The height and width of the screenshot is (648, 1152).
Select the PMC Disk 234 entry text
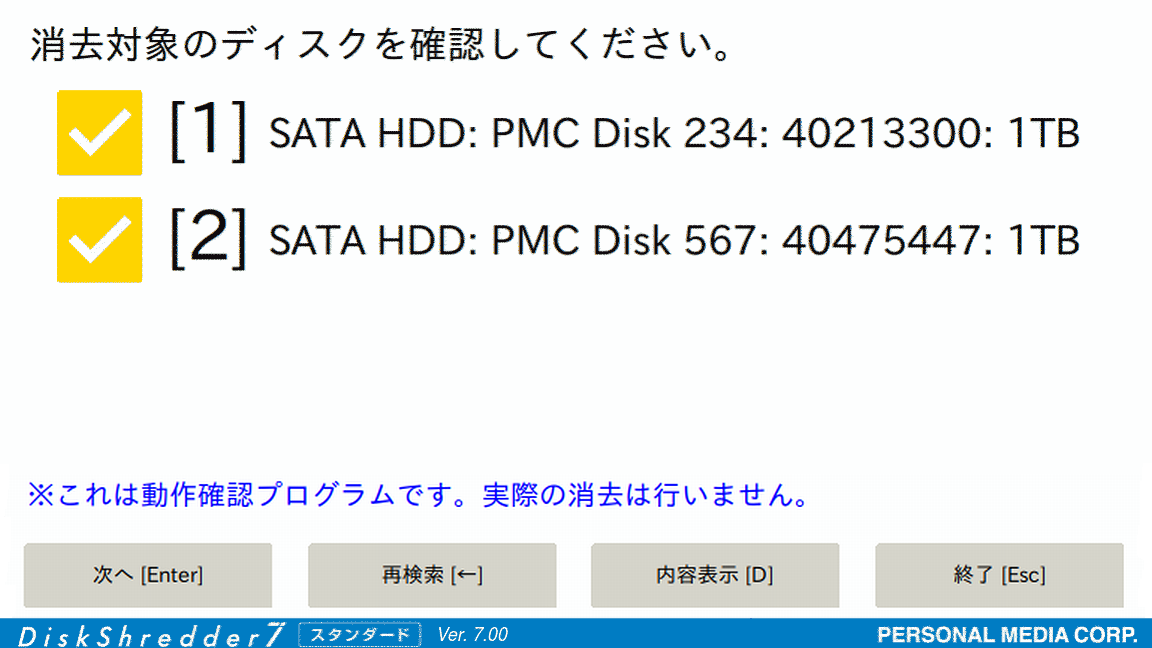[674, 134]
